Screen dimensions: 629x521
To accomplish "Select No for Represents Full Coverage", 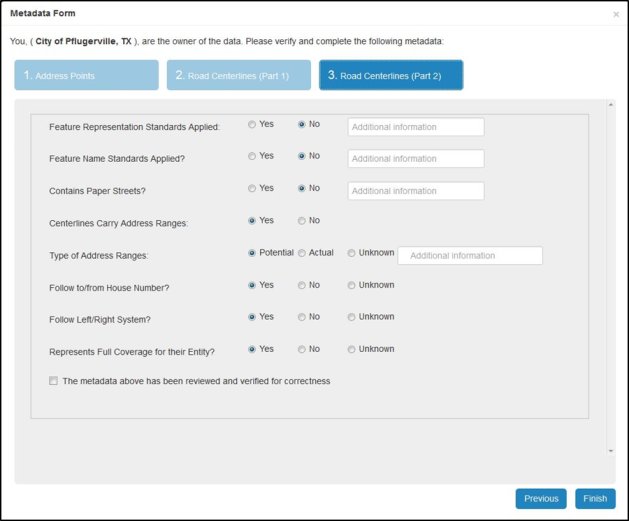I will point(302,349).
